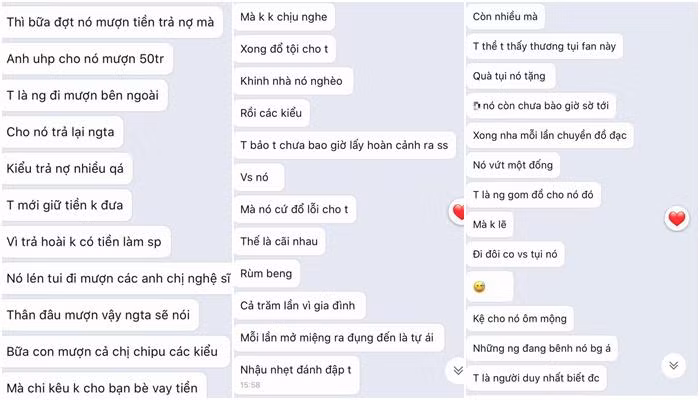
Task: Tap the 'Thì bữa đợt nó mượn tiền trả nợ mà' bubble
Action: tap(111, 22)
